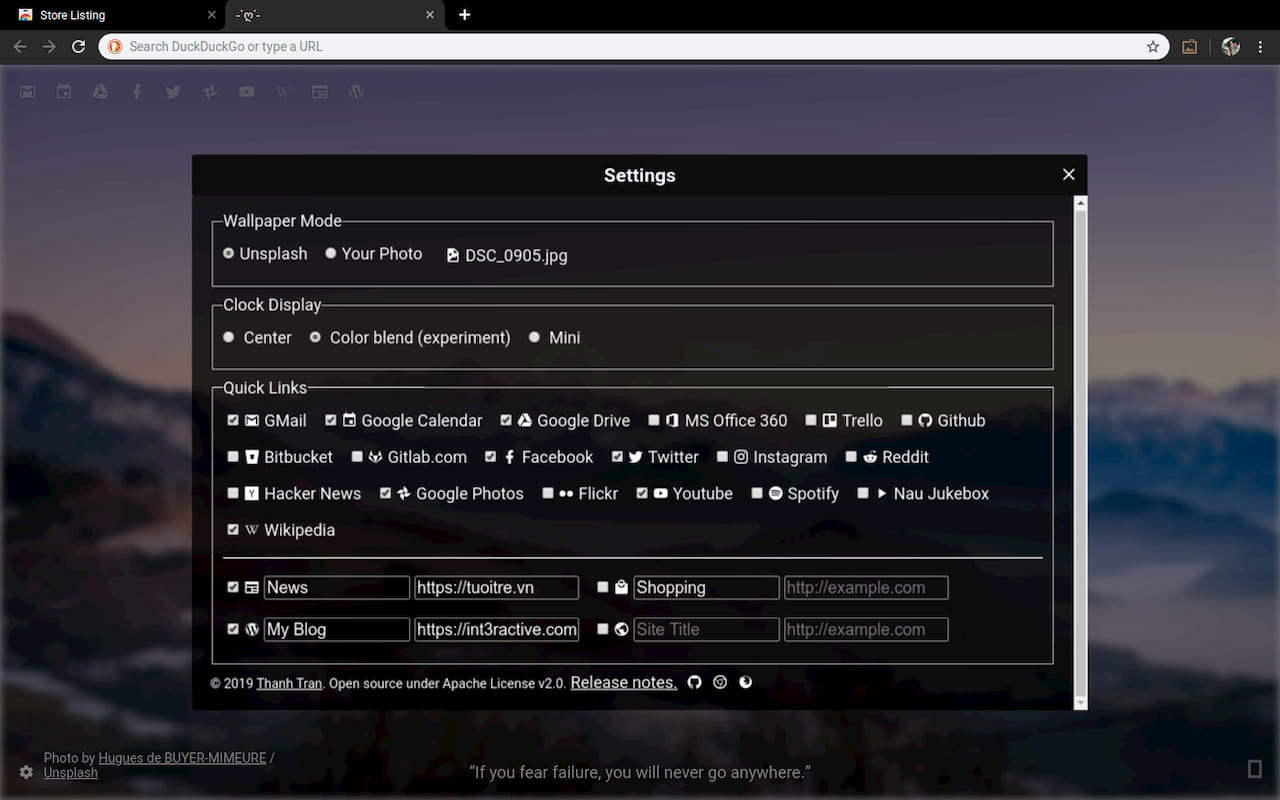Enable the Github quick link checkbox
The height and width of the screenshot is (800, 1280).
(907, 421)
